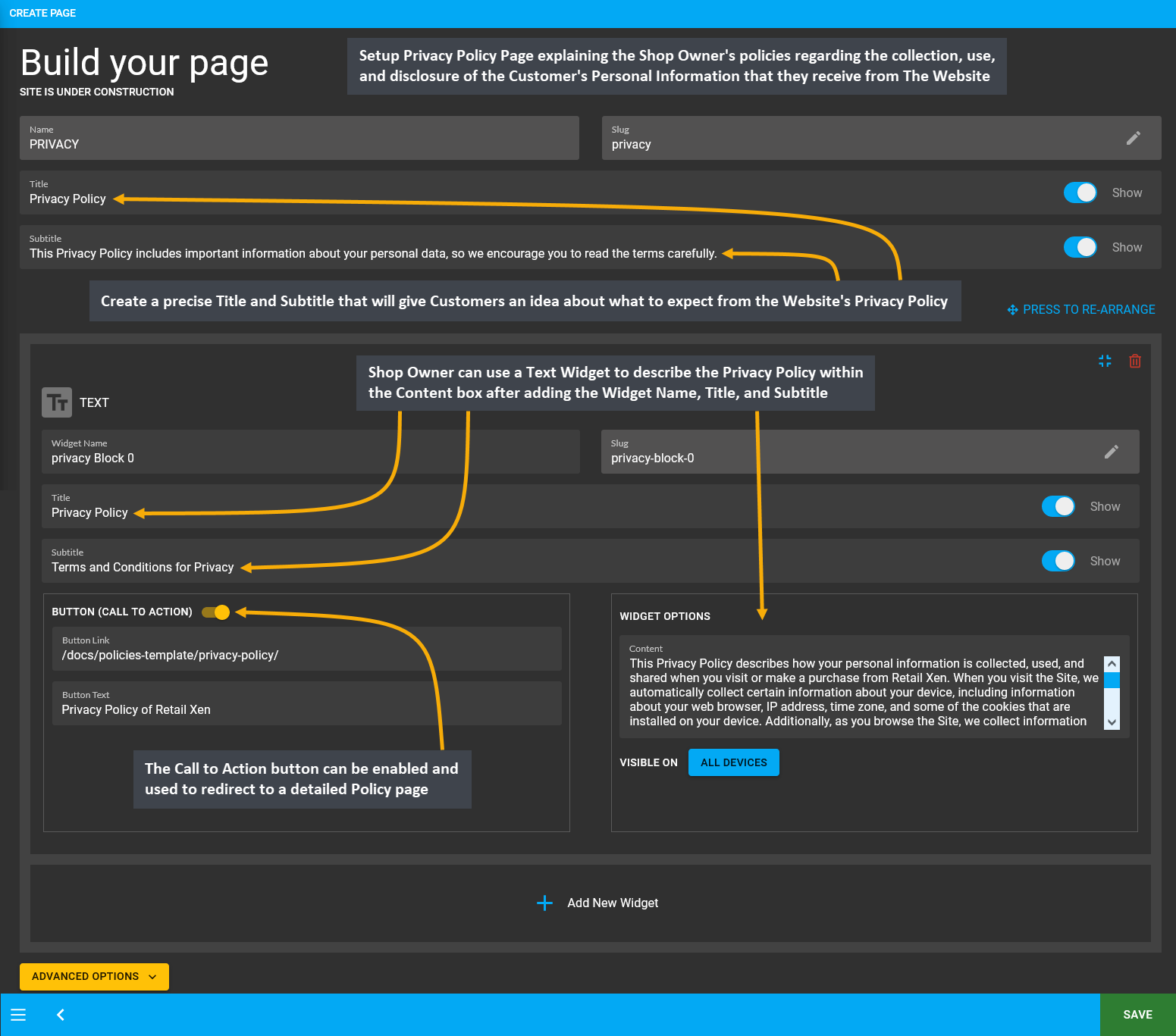Viewport: 1176px width, 1036px height.
Task: Click the Content scrollbar thumb
Action: 1112,680
